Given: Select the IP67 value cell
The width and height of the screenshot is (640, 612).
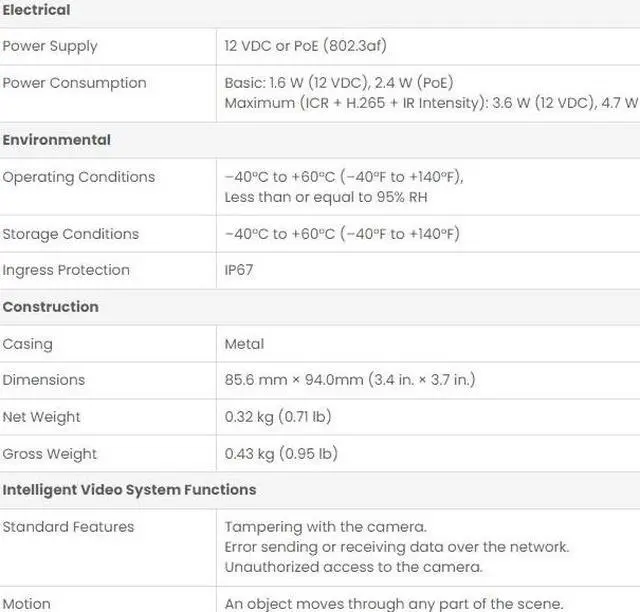Looking at the screenshot, I should [x=239, y=270].
